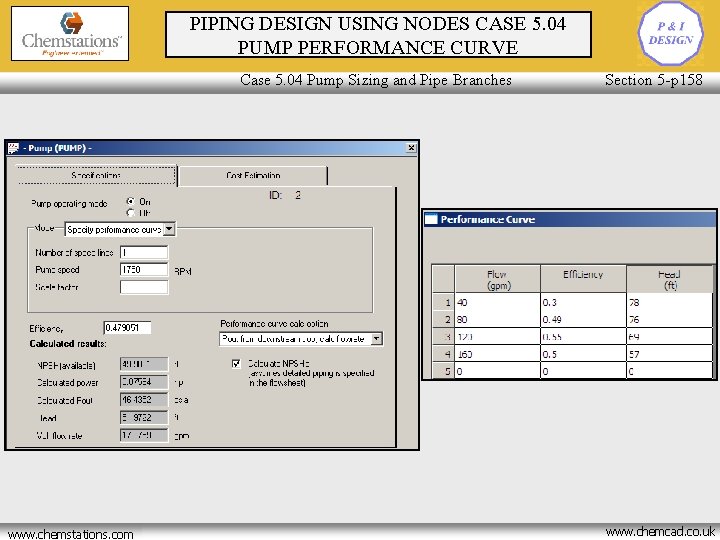This screenshot has height=540, width=720.
Task: Select the Off pump operating mode
Action: click(130, 213)
